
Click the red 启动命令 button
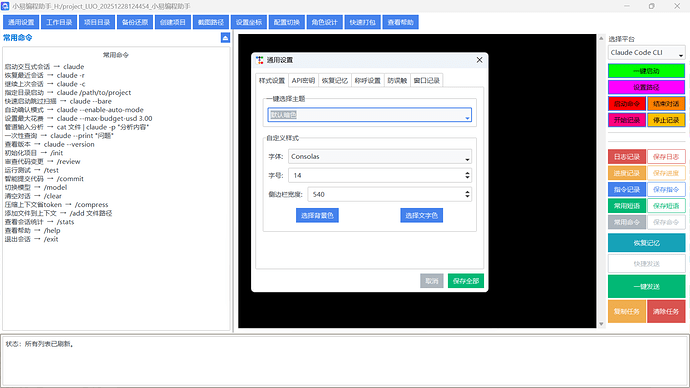point(627,104)
